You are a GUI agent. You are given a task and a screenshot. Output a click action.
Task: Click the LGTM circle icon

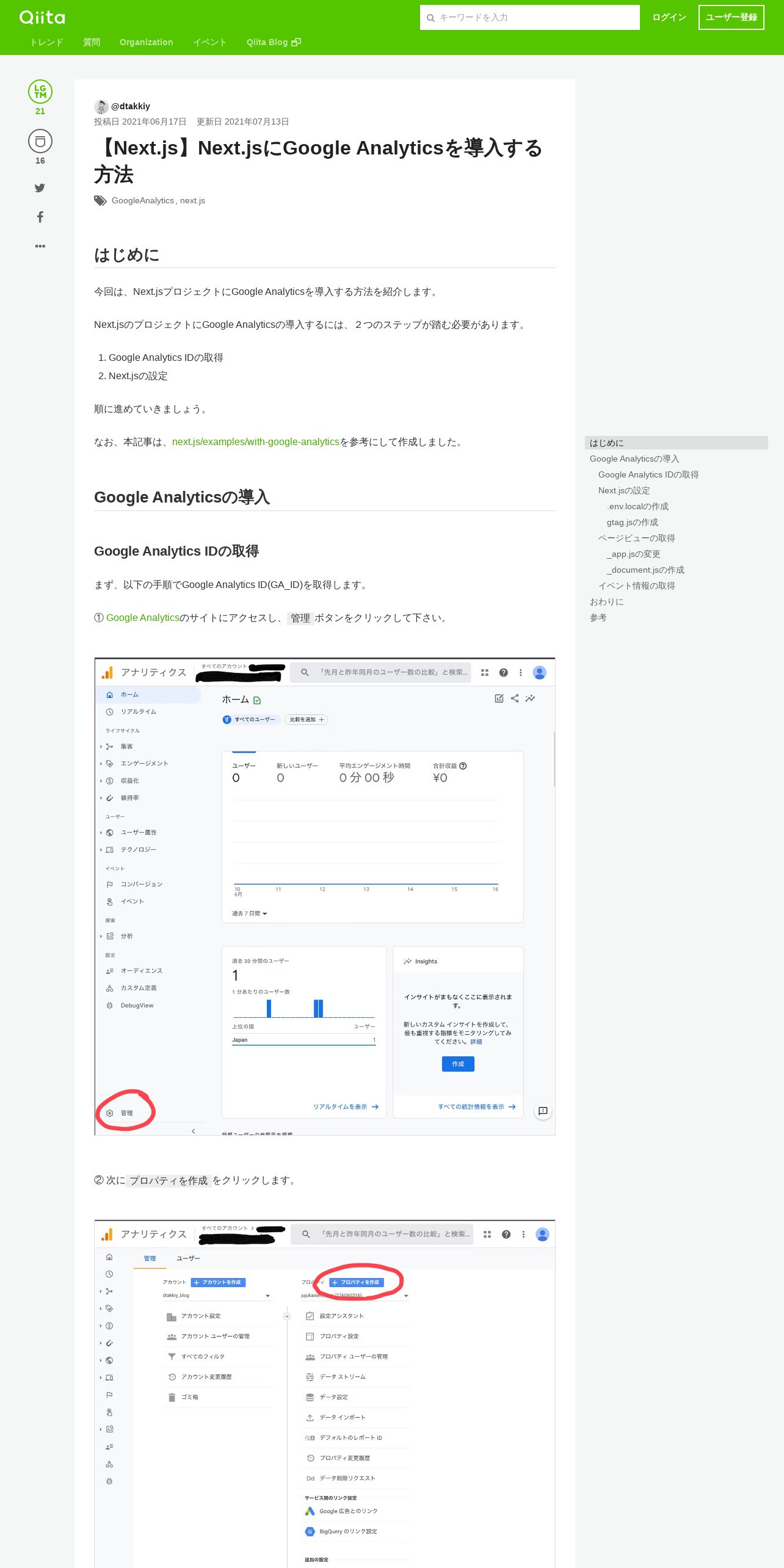pyautogui.click(x=40, y=92)
